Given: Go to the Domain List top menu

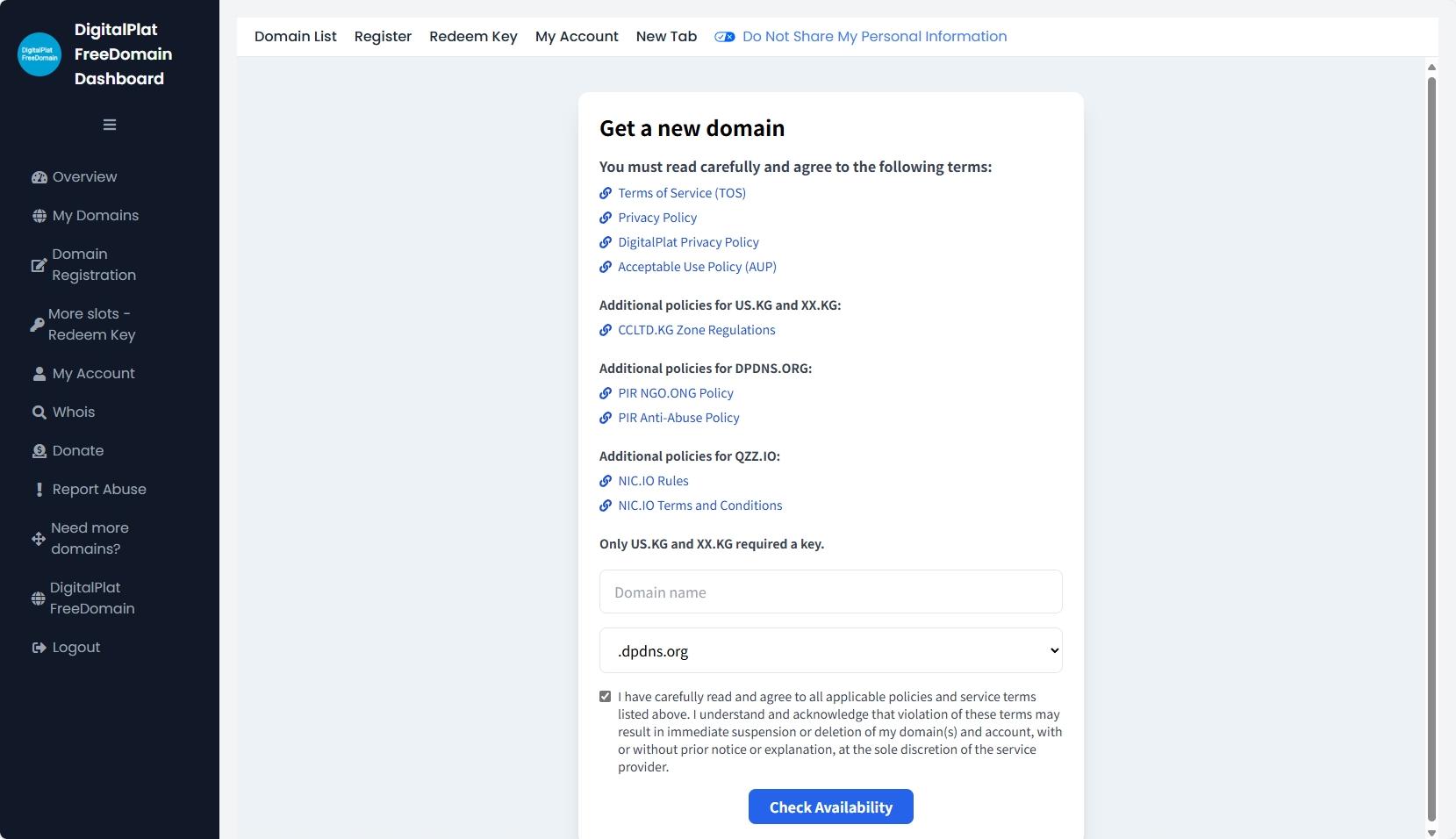Looking at the screenshot, I should point(296,37).
